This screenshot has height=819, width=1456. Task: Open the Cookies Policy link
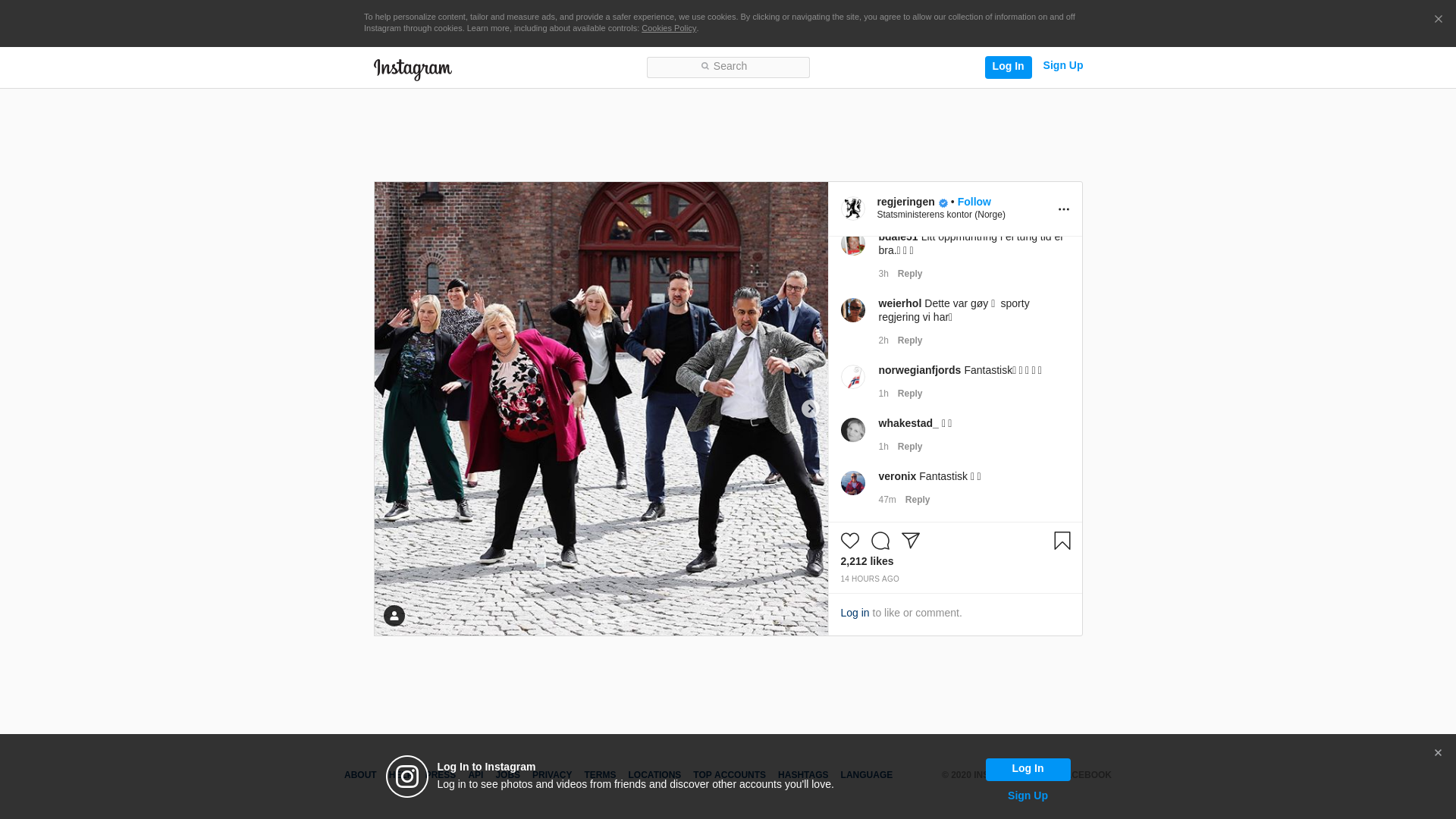668,28
